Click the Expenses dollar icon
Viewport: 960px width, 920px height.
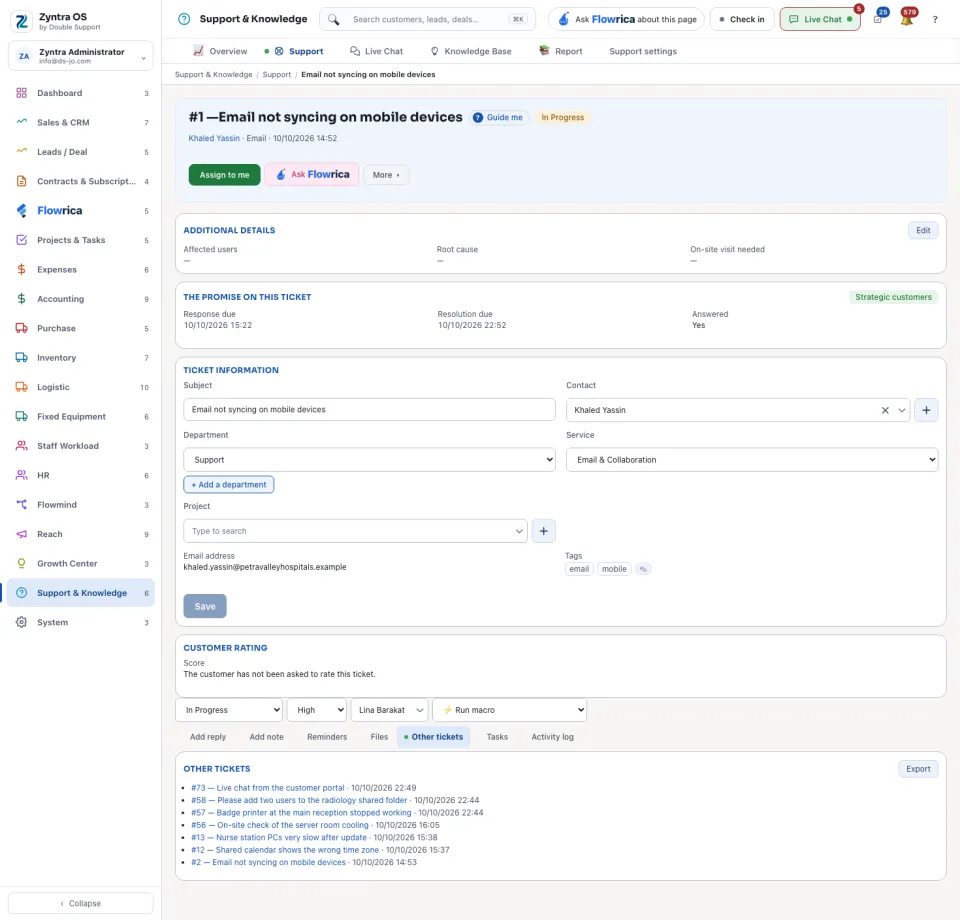coord(21,269)
